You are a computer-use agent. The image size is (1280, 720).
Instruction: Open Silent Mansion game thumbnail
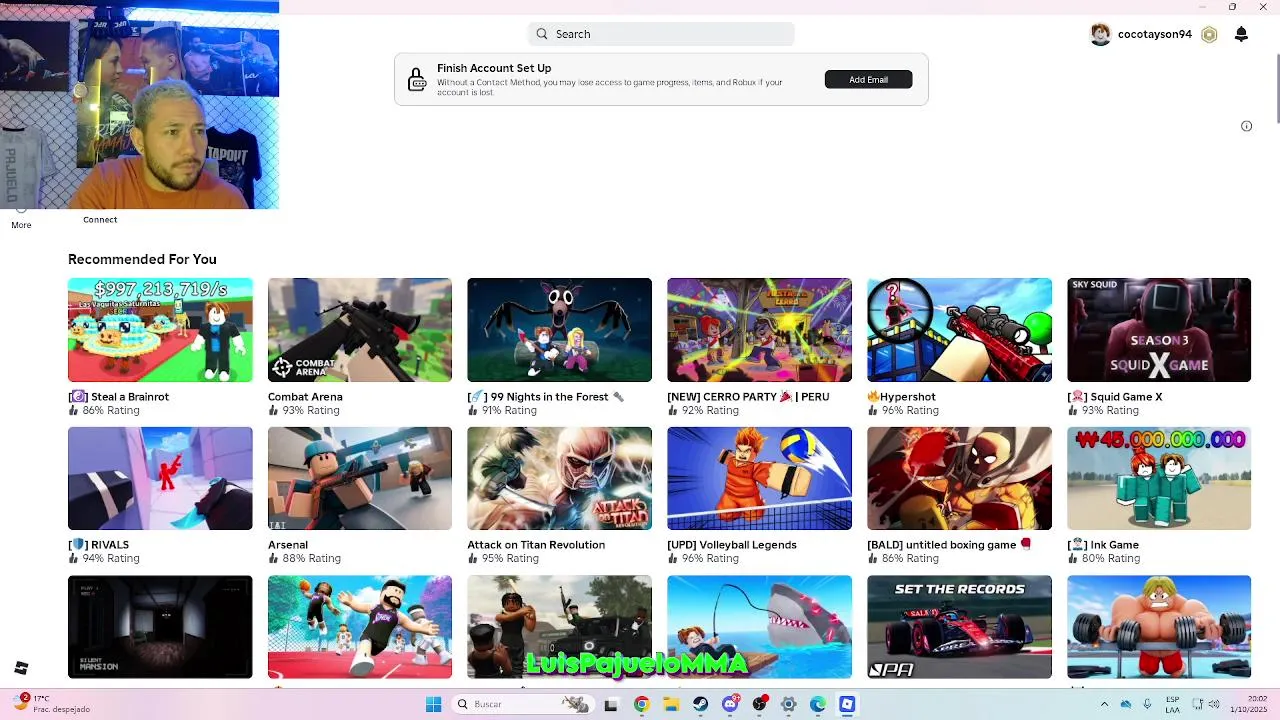pos(160,627)
